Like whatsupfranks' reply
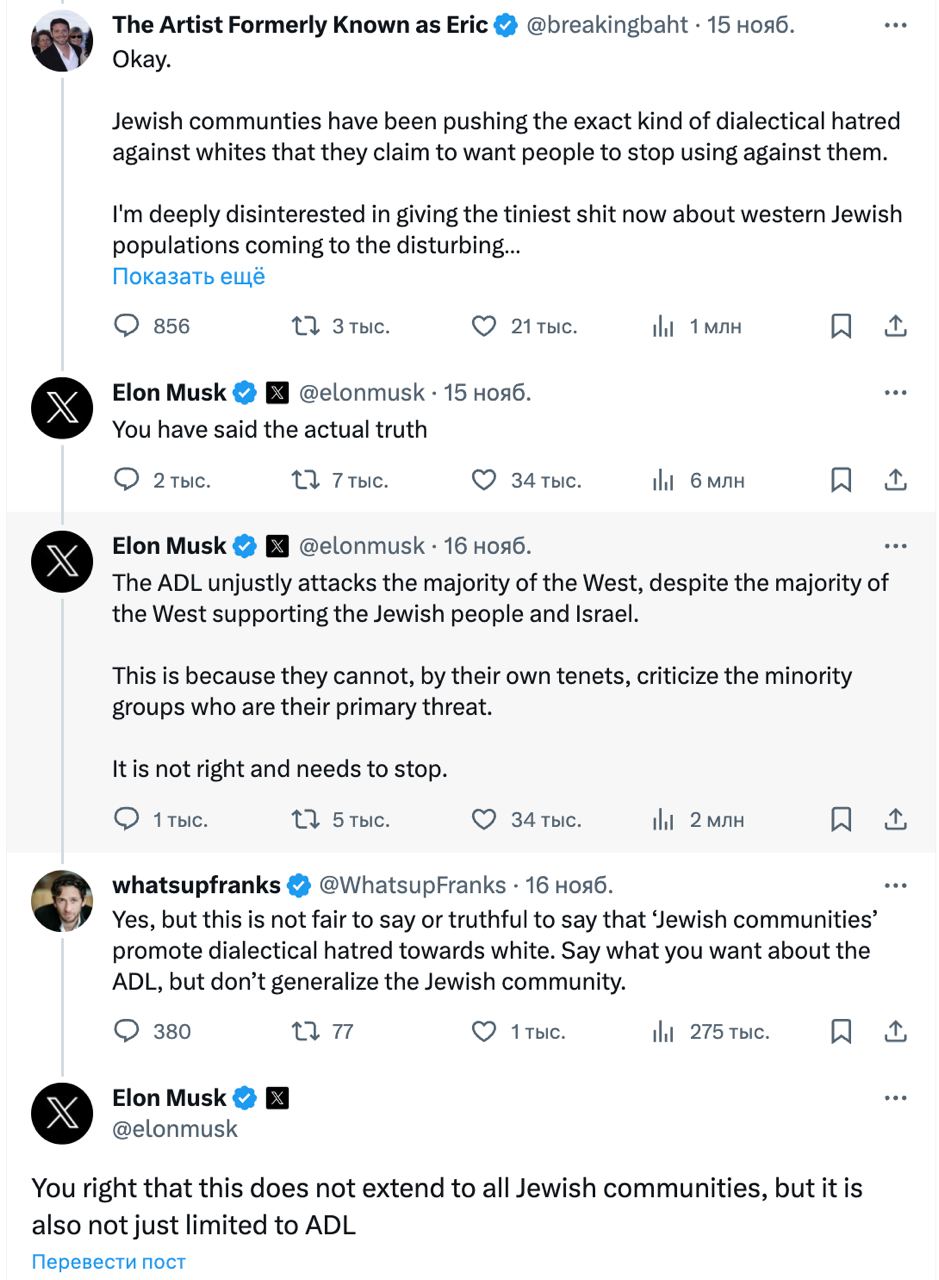Image resolution: width=939 pixels, height=1280 pixels. click(483, 1032)
